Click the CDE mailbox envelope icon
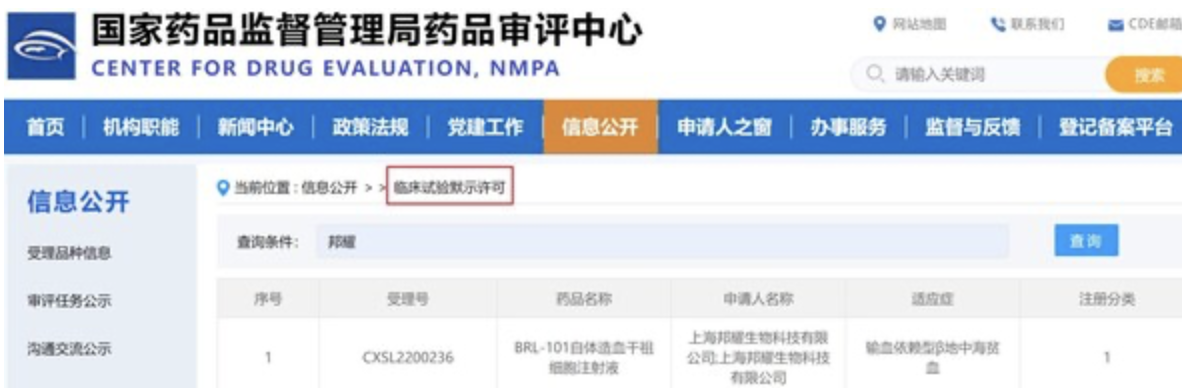 [1116, 26]
